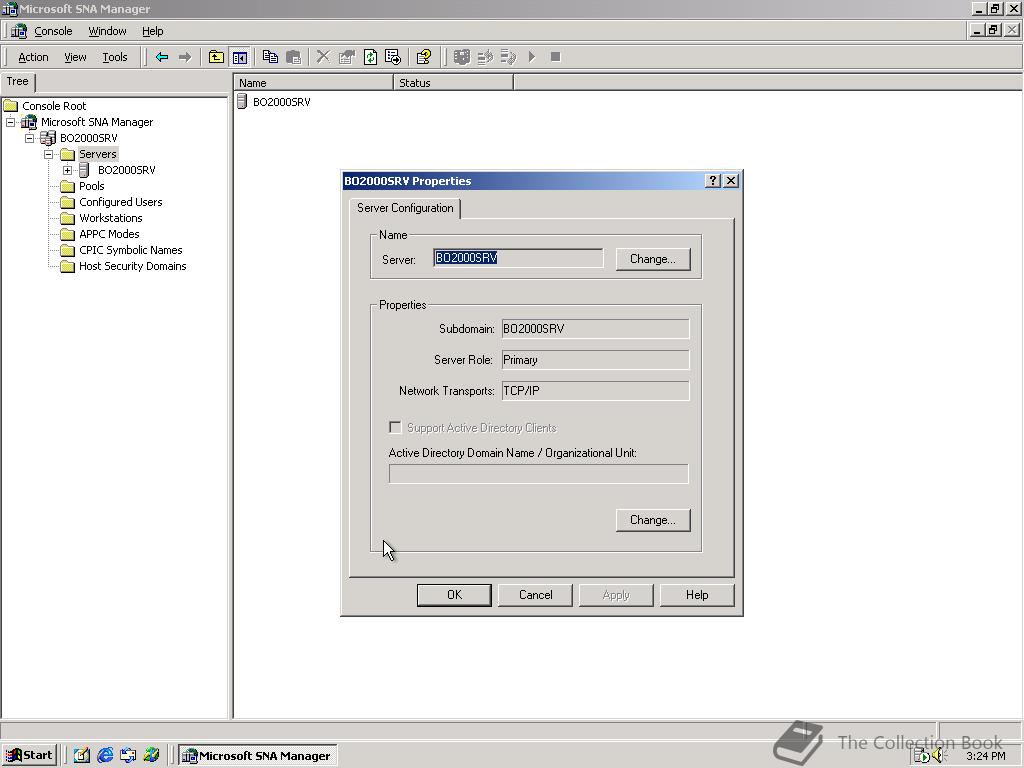Click the Help question mark toolbar icon
Screen dimensions: 1024x768
pos(424,57)
